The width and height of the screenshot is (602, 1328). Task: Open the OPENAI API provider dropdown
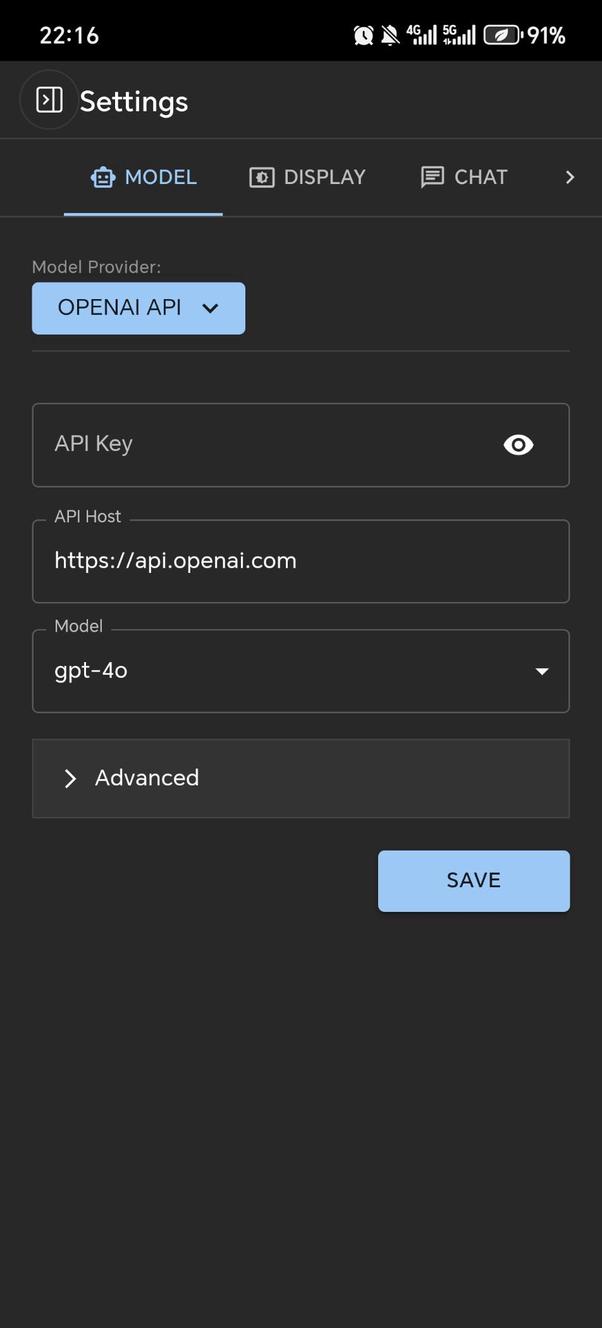coord(138,308)
